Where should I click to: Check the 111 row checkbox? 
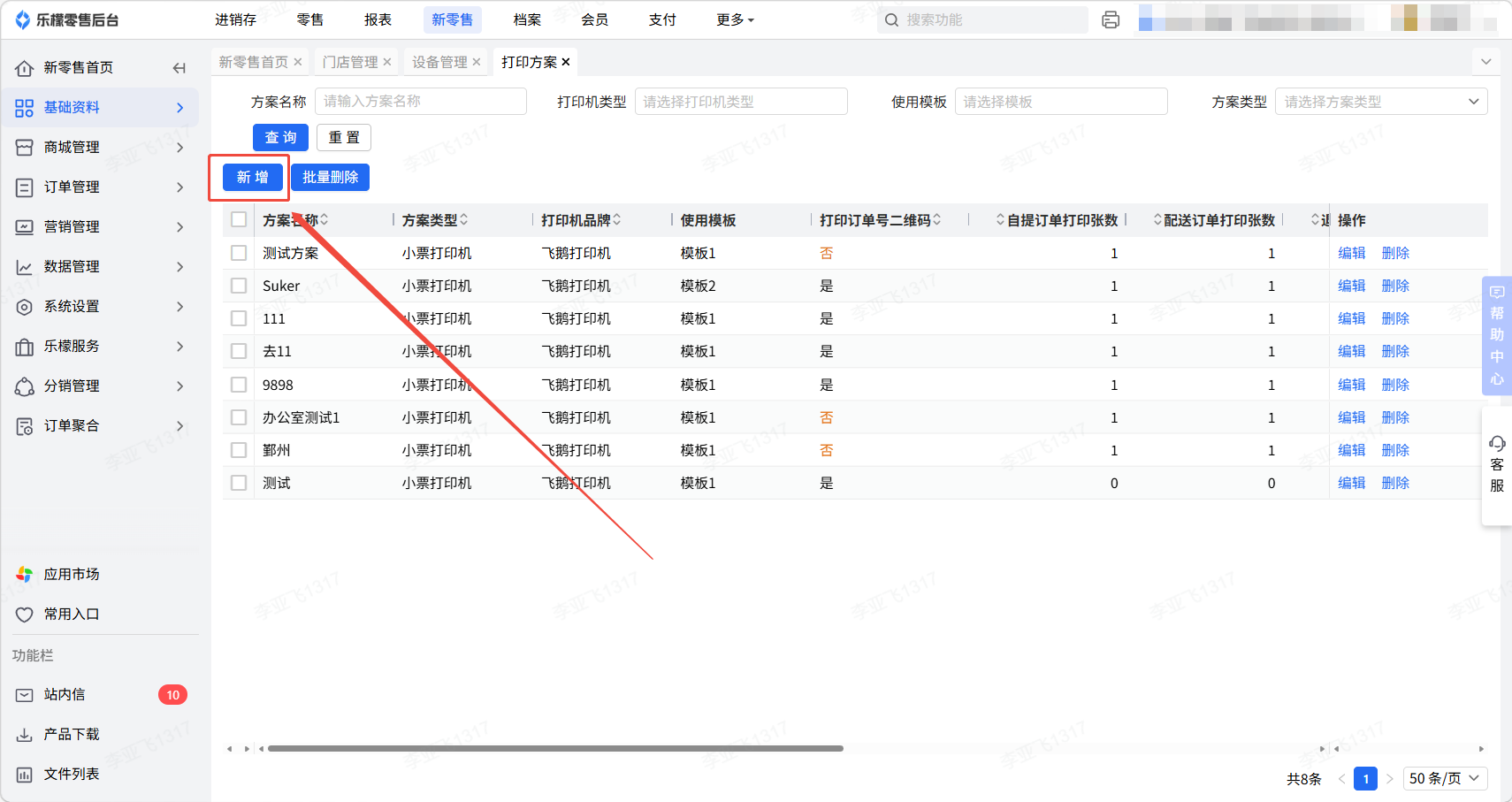tap(239, 318)
